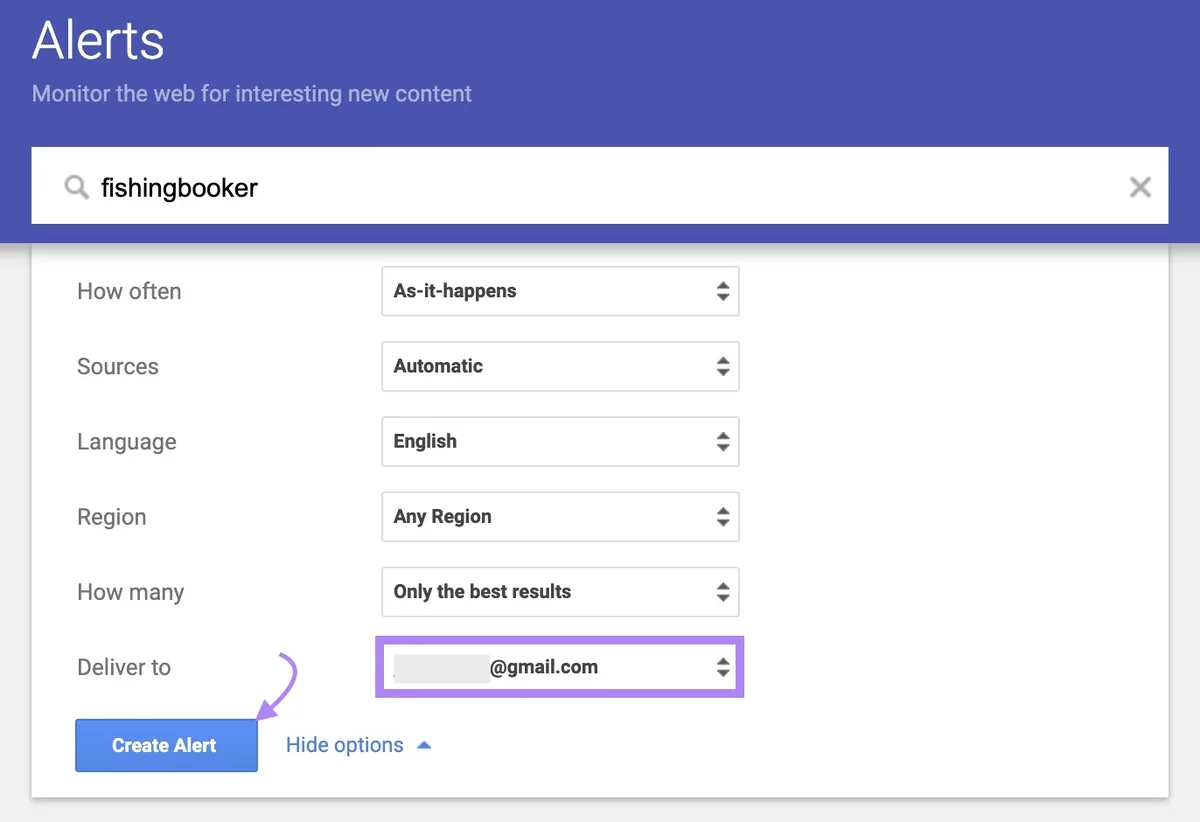Clear the search query with the X
Viewport: 1200px width, 822px height.
point(1139,187)
